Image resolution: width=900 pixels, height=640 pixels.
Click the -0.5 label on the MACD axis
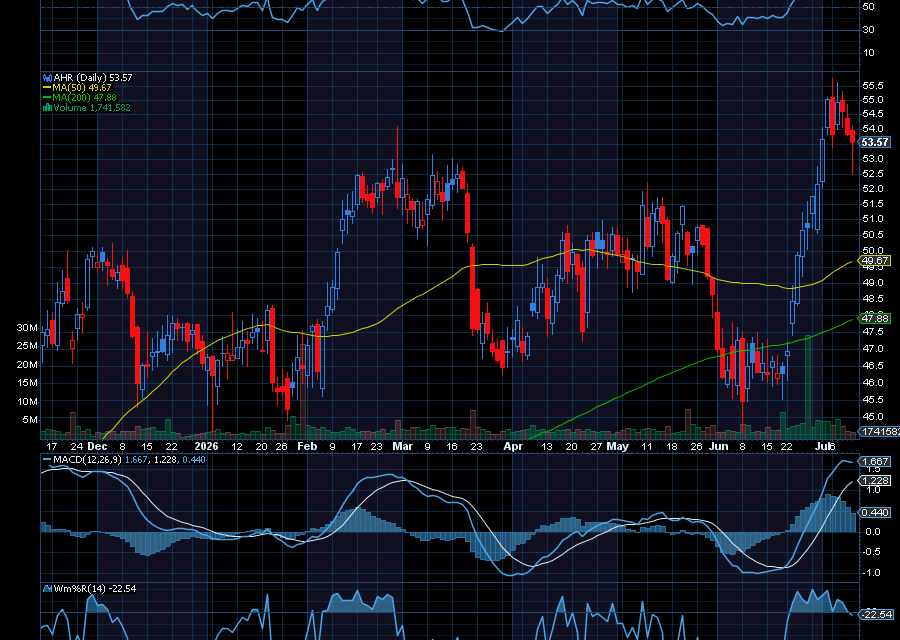(872, 552)
